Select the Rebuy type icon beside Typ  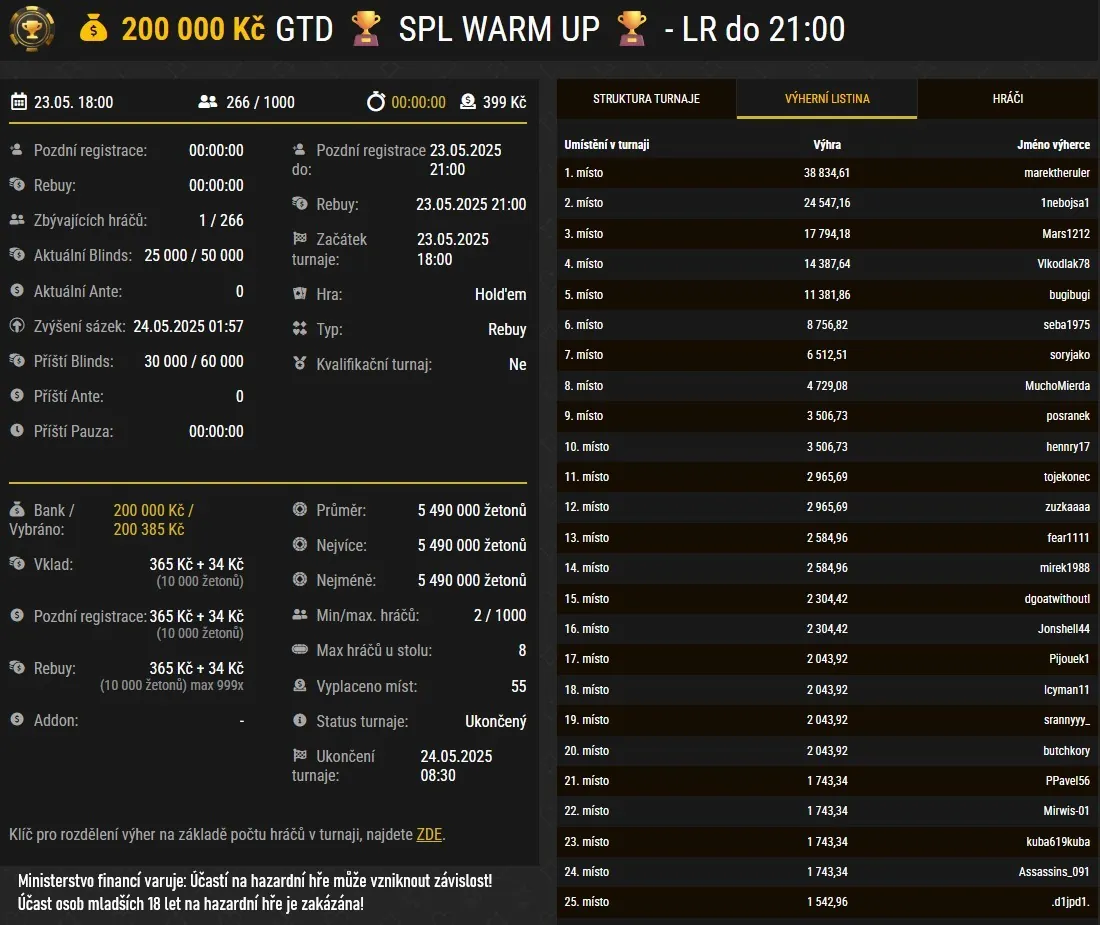point(298,329)
